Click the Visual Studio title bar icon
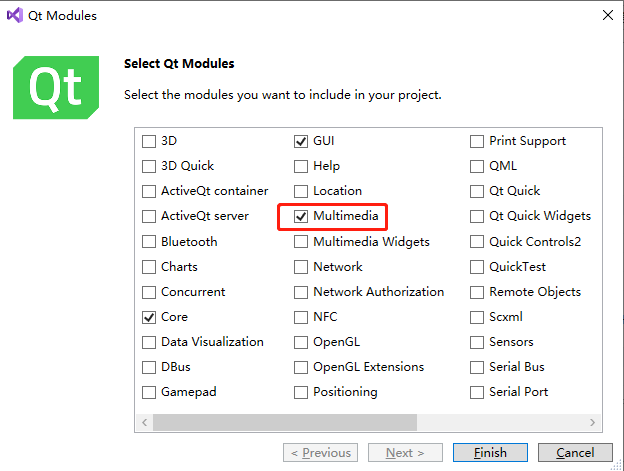The image size is (624, 471). tap(15, 16)
